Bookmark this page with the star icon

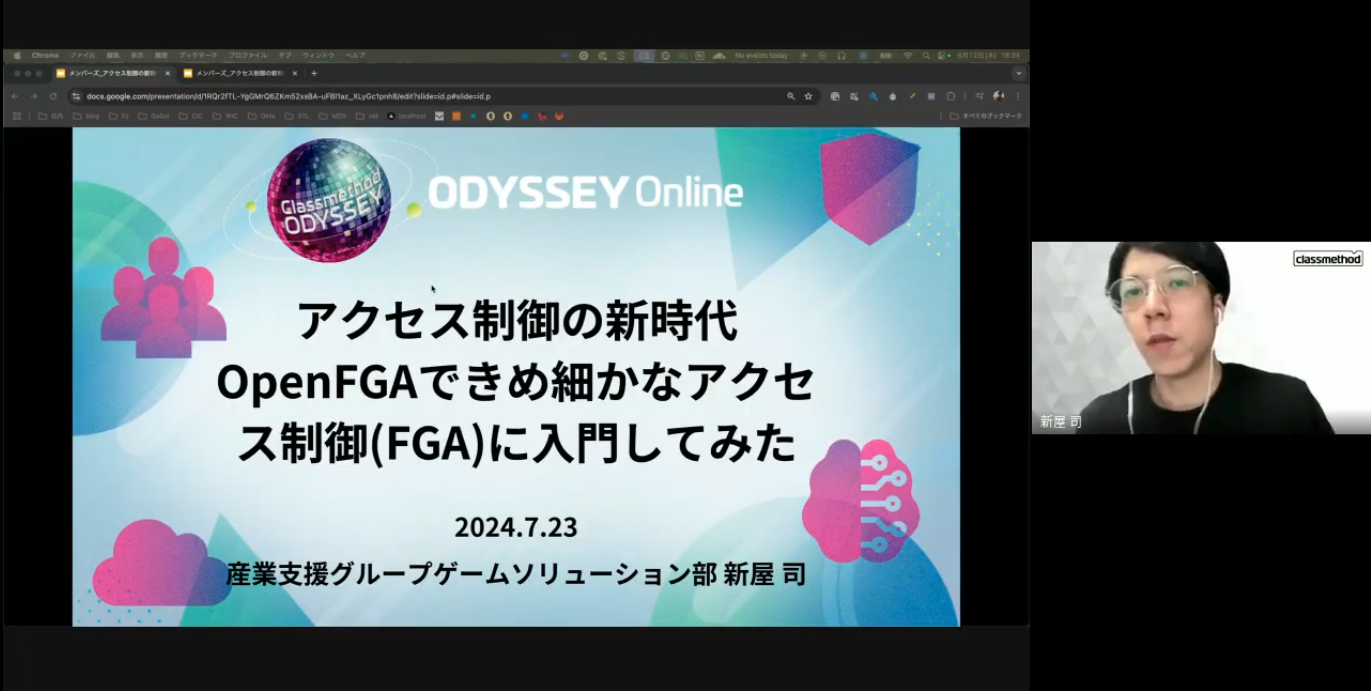pyautogui.click(x=808, y=96)
